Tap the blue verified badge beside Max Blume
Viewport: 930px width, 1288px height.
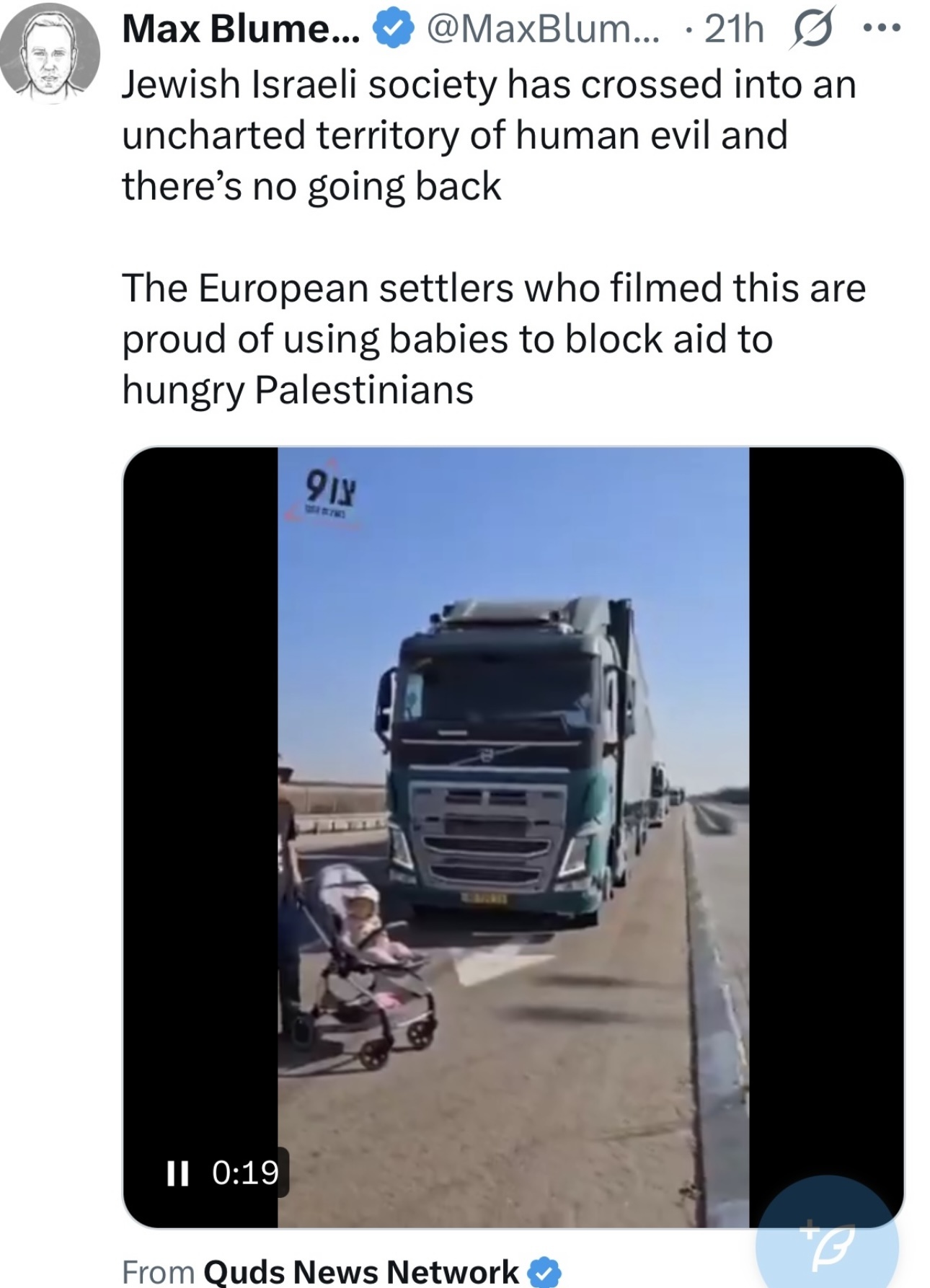[391, 32]
